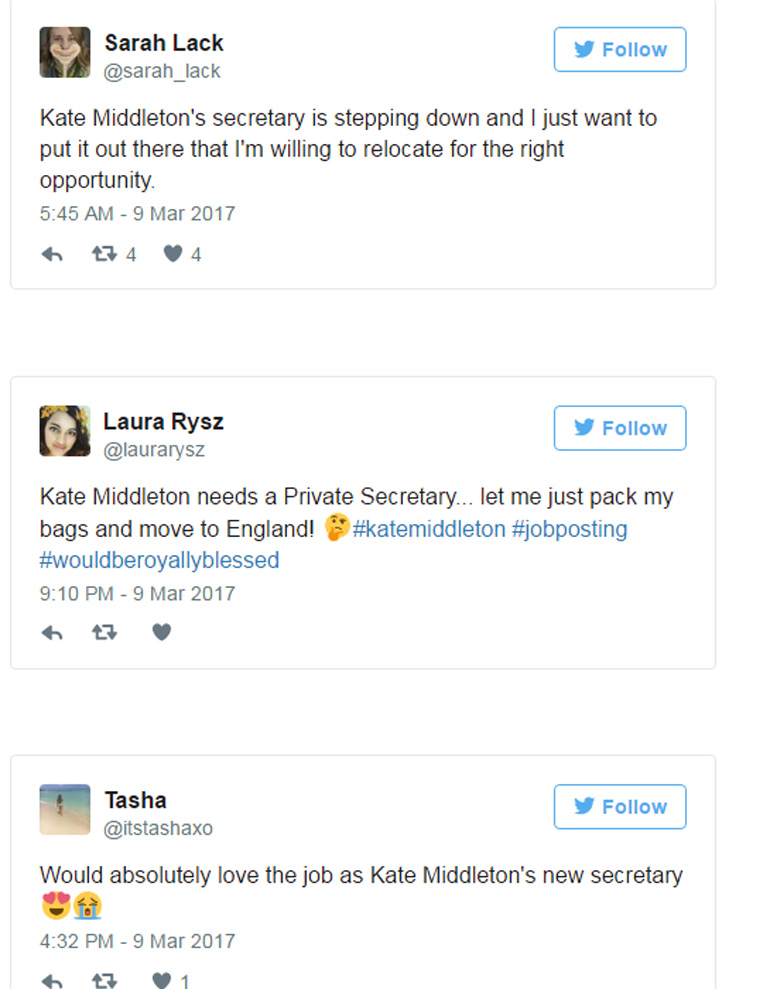The width and height of the screenshot is (770, 989).
Task: Follow Tasha's account
Action: coord(620,807)
